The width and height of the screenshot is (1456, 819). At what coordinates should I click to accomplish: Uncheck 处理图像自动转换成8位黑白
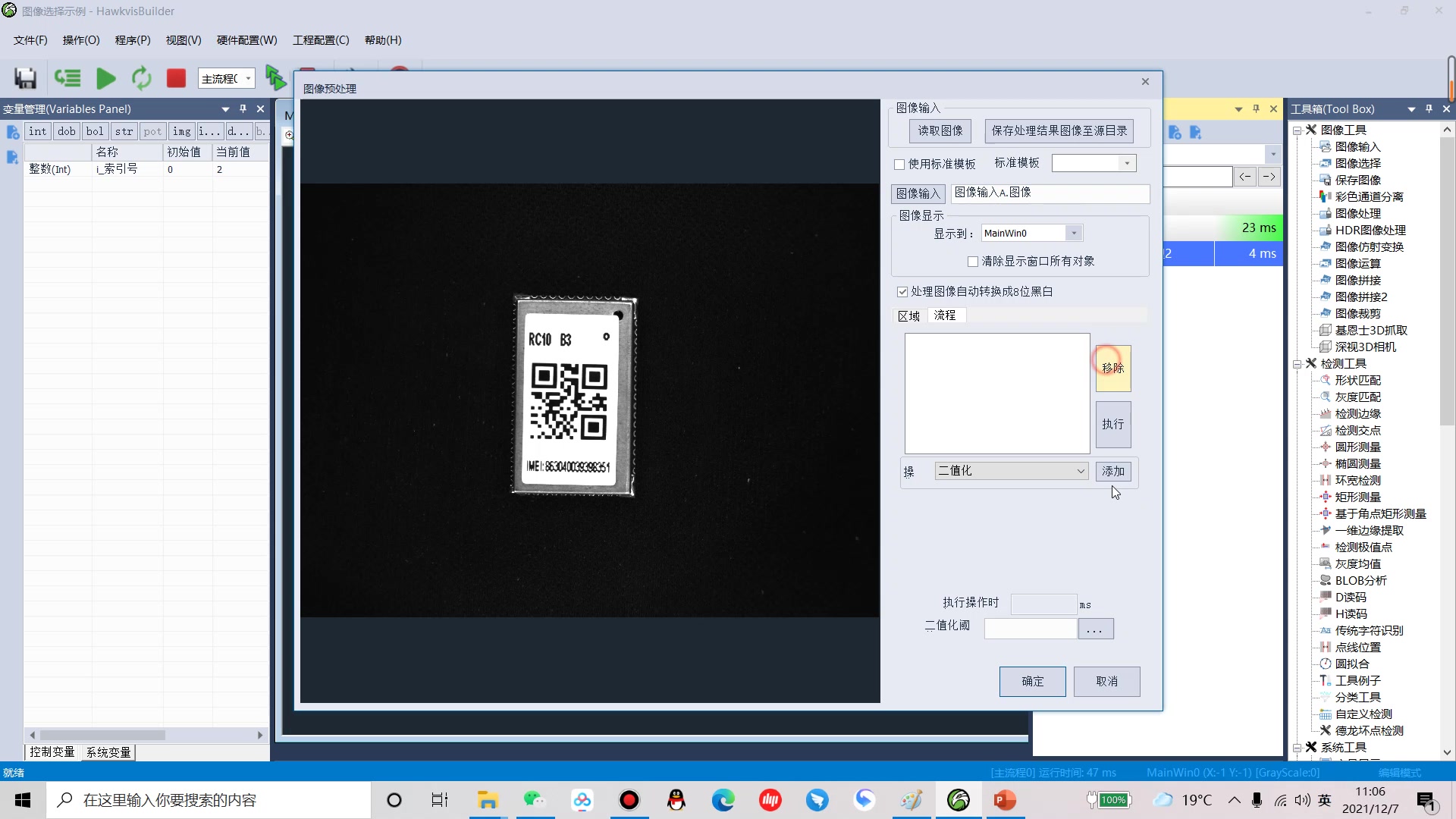point(902,291)
